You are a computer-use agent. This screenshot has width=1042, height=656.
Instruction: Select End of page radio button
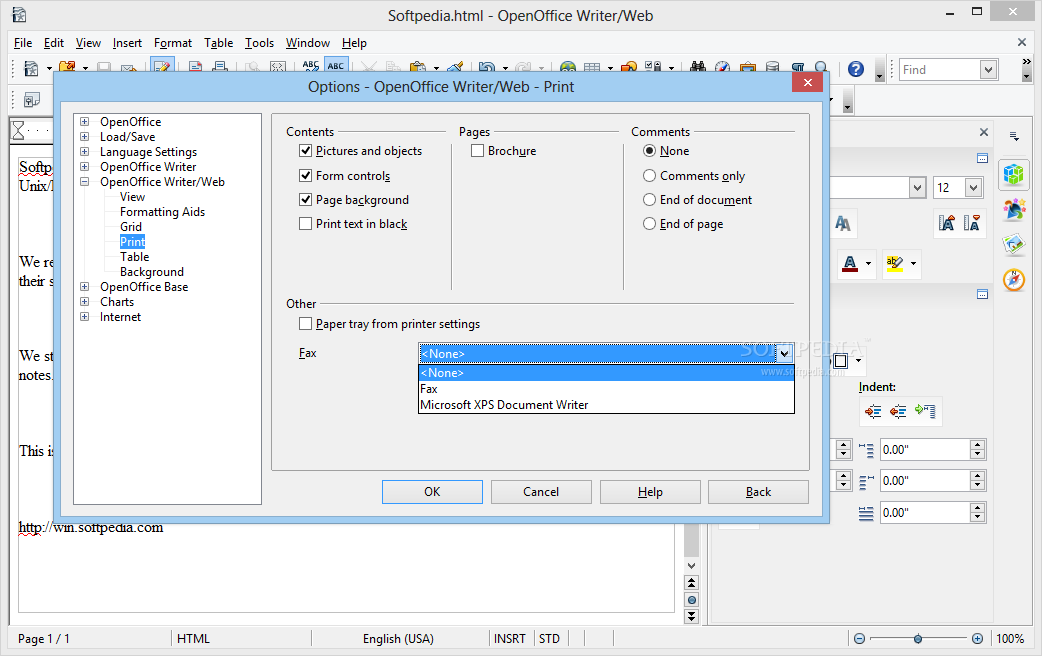click(649, 224)
